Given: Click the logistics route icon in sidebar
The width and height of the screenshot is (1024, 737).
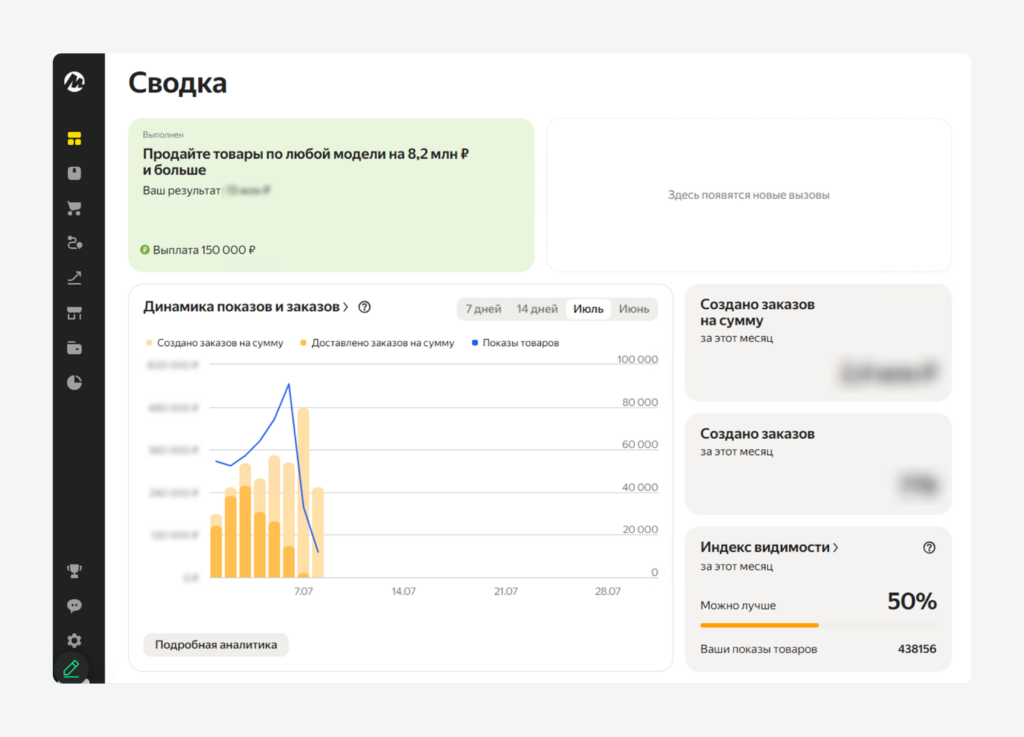Looking at the screenshot, I should 73,242.
